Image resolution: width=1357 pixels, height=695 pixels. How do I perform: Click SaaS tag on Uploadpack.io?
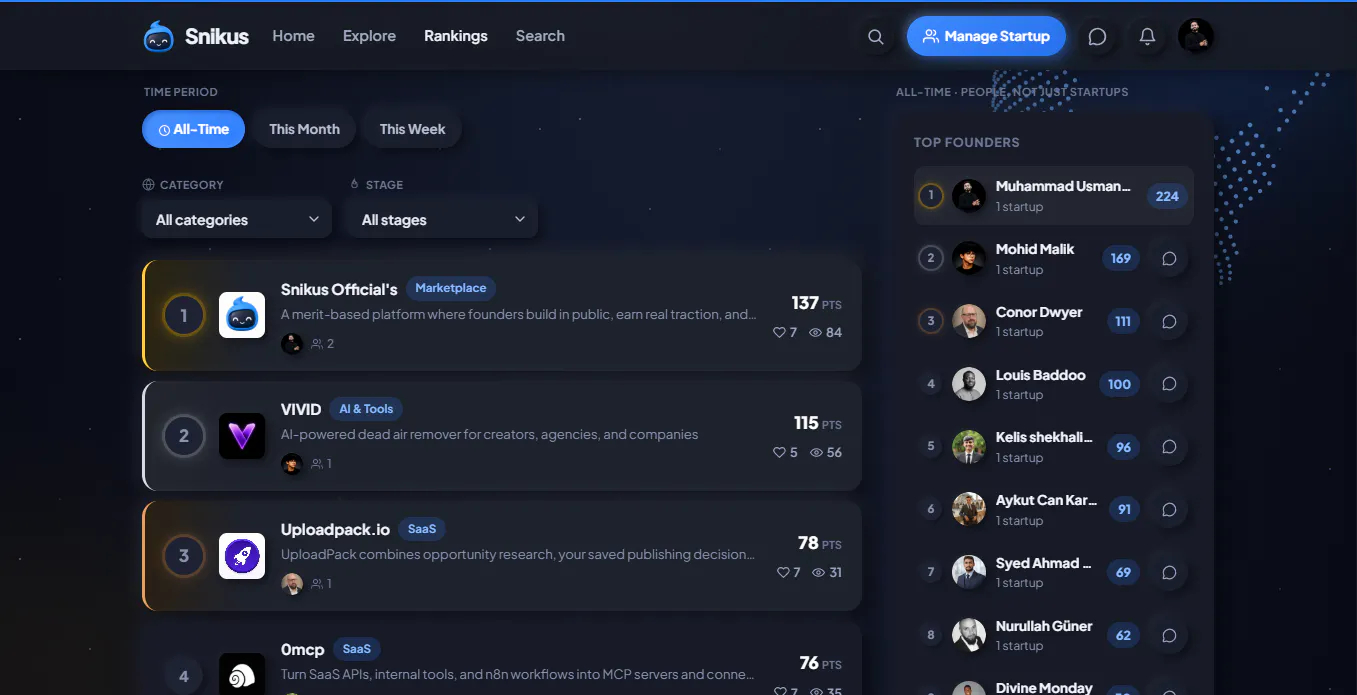[x=422, y=528]
